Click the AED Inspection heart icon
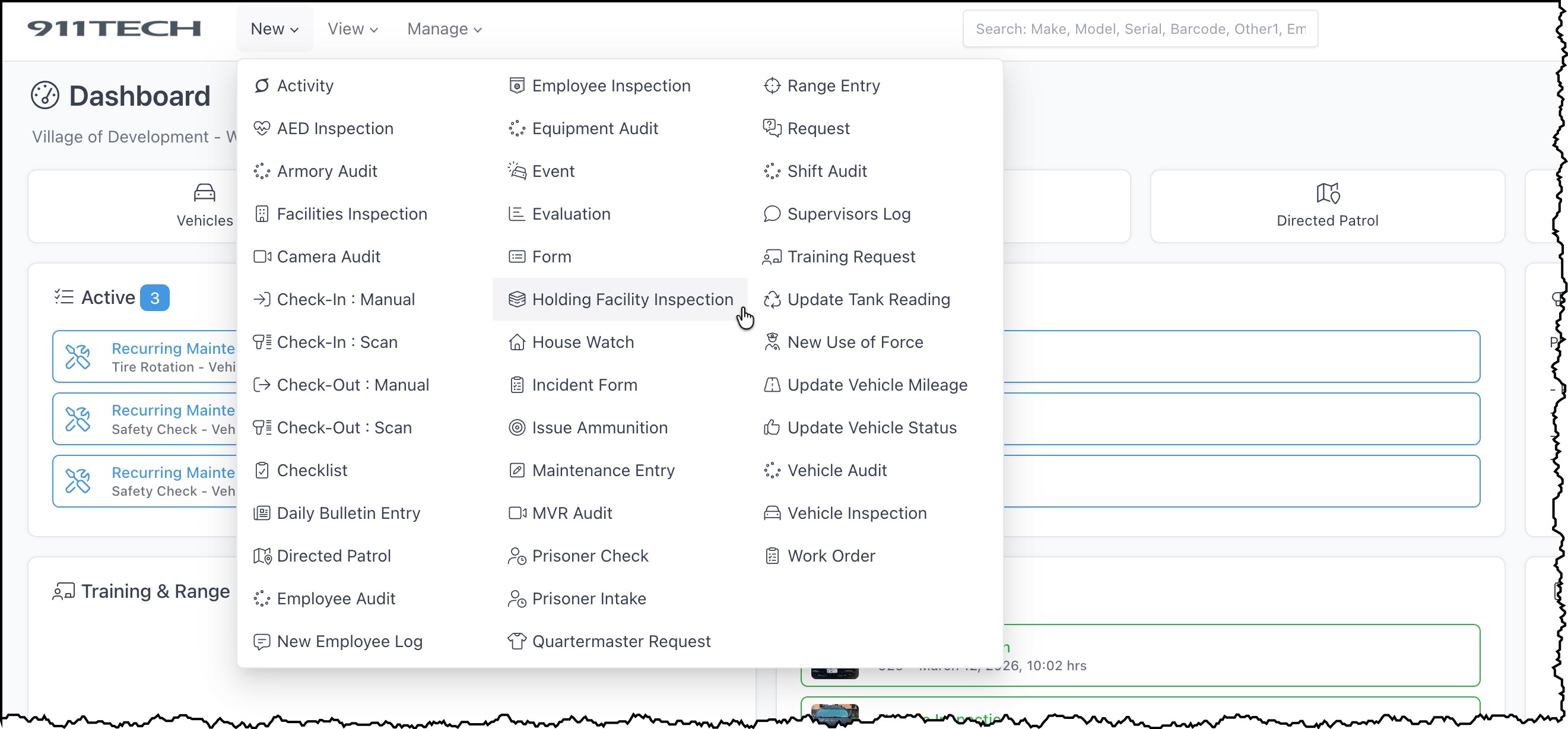The image size is (1568, 729). 262,128
